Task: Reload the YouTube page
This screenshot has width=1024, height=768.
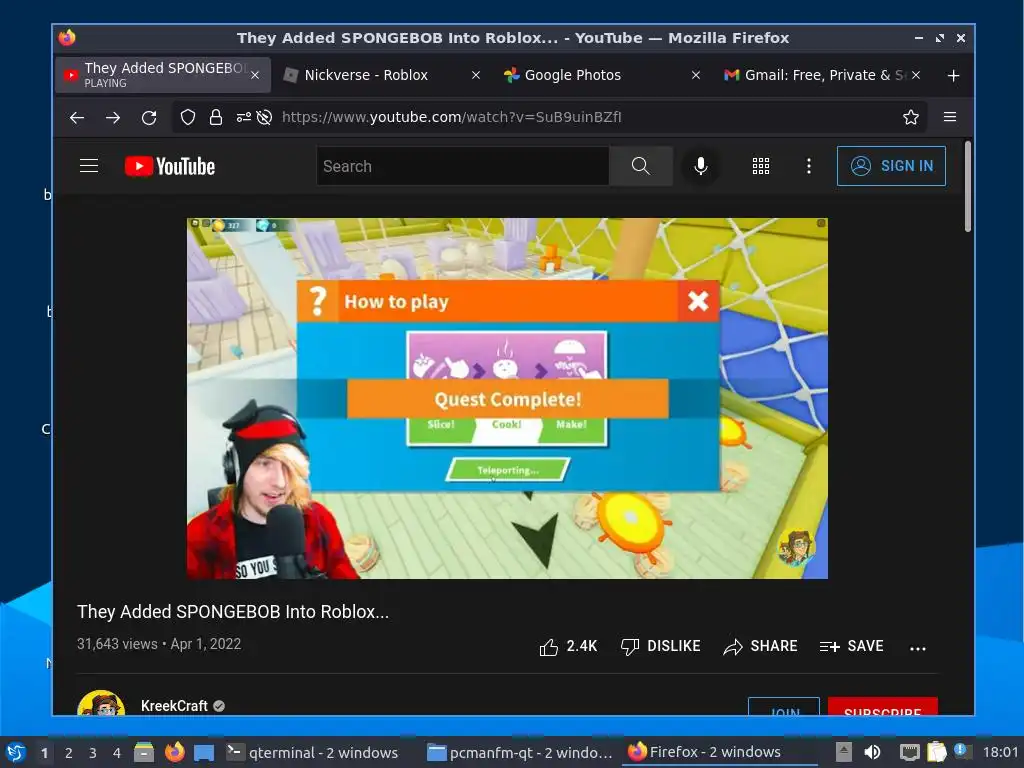Action: 149,118
